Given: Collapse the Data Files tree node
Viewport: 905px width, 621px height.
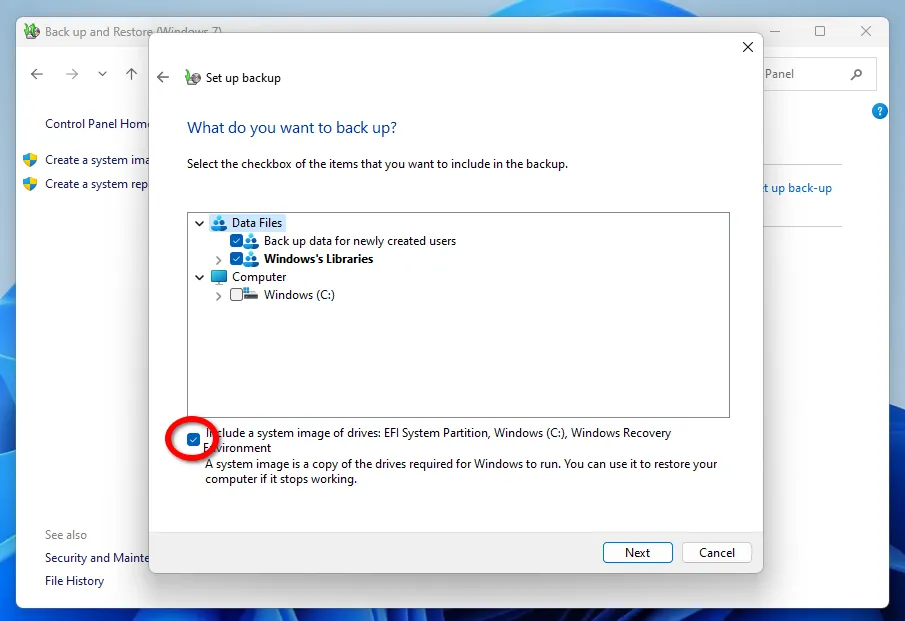Looking at the screenshot, I should coord(200,223).
